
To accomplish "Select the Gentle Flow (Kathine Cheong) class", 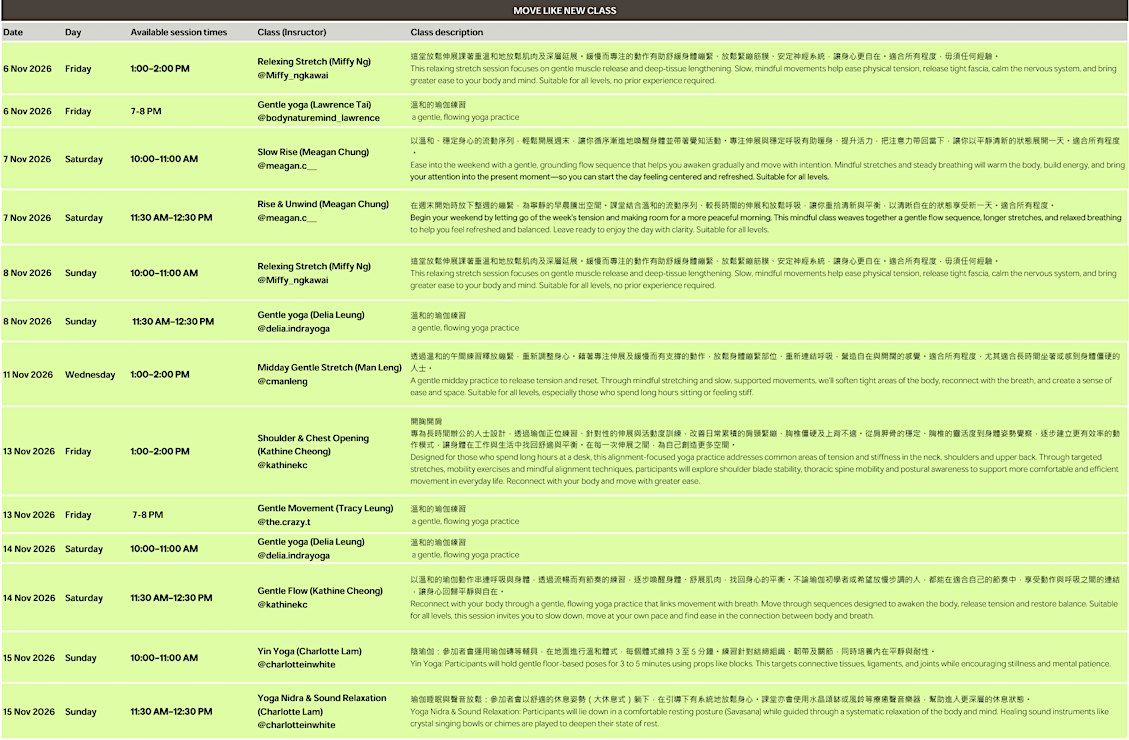I will [x=320, y=590].
